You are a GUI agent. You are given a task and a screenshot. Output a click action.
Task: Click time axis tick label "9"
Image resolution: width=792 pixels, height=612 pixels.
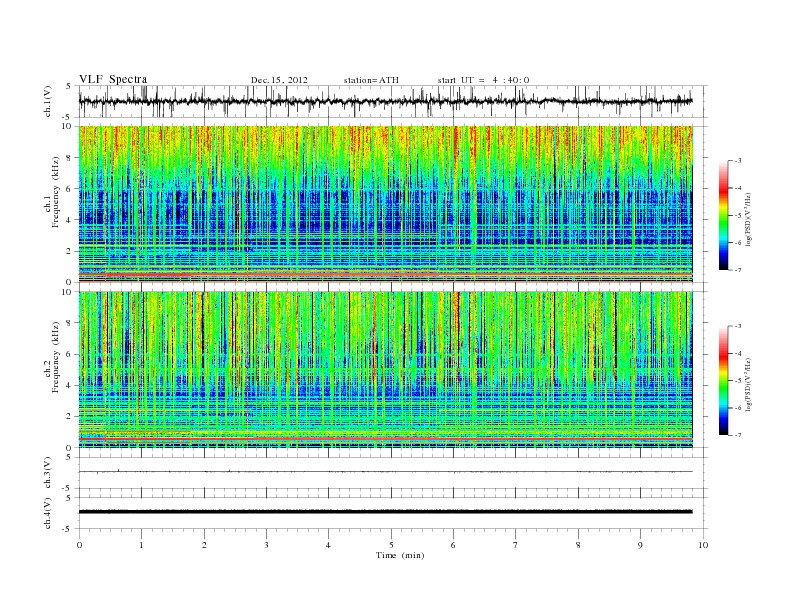pyautogui.click(x=640, y=545)
